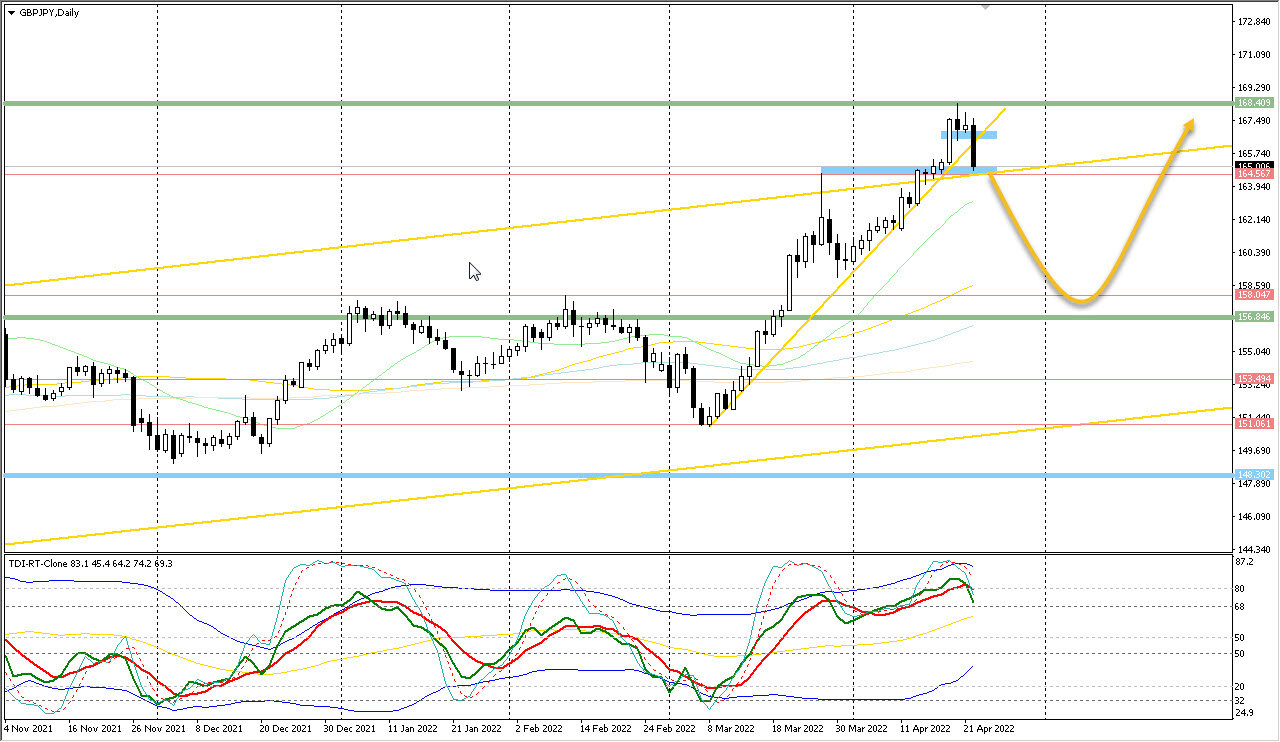Click the 4 Nov 2021 date label
Image resolution: width=1280 pixels, height=742 pixels.
pyautogui.click(x=28, y=730)
